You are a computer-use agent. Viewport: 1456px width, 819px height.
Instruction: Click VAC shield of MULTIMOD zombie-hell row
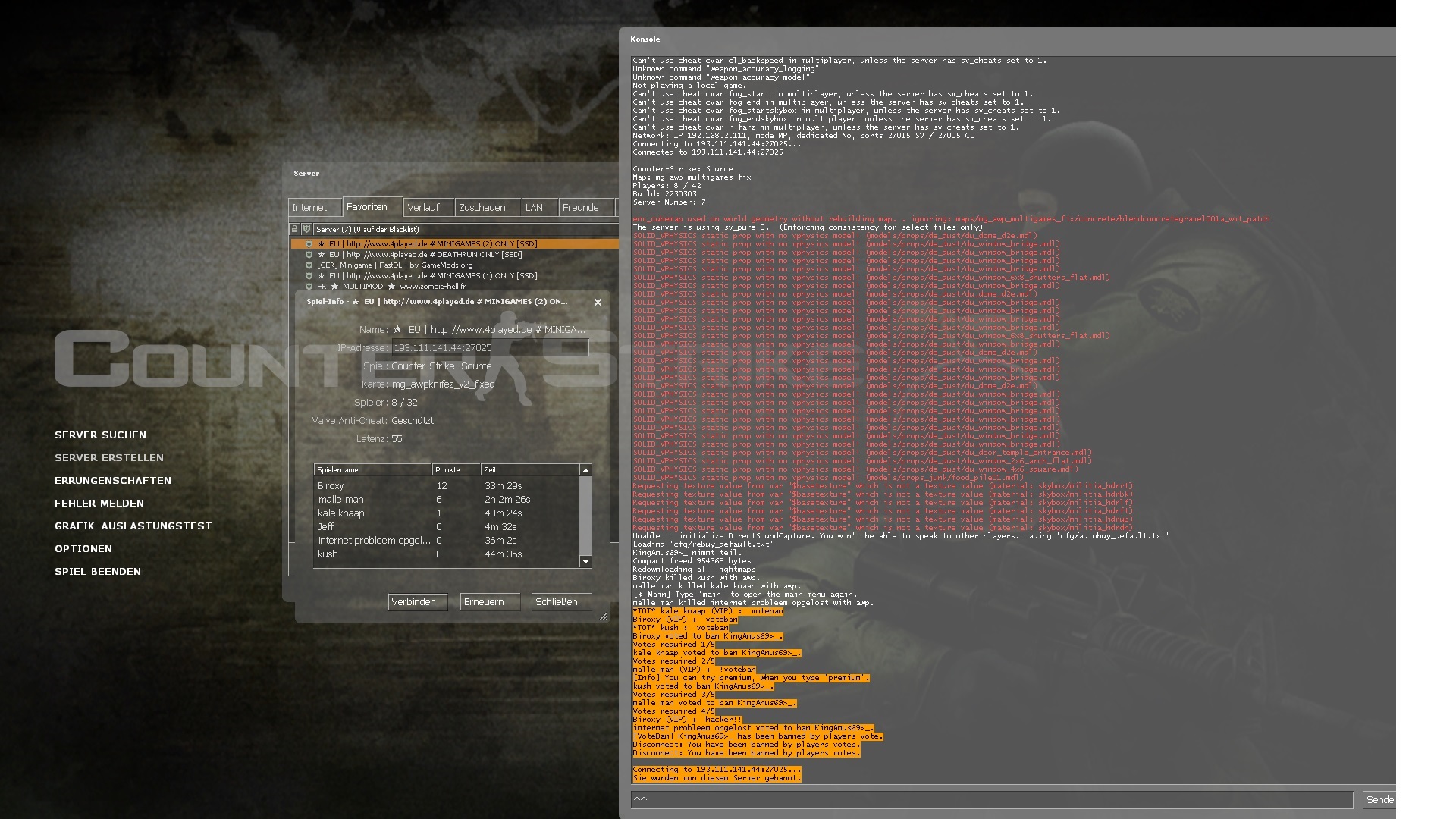(309, 287)
